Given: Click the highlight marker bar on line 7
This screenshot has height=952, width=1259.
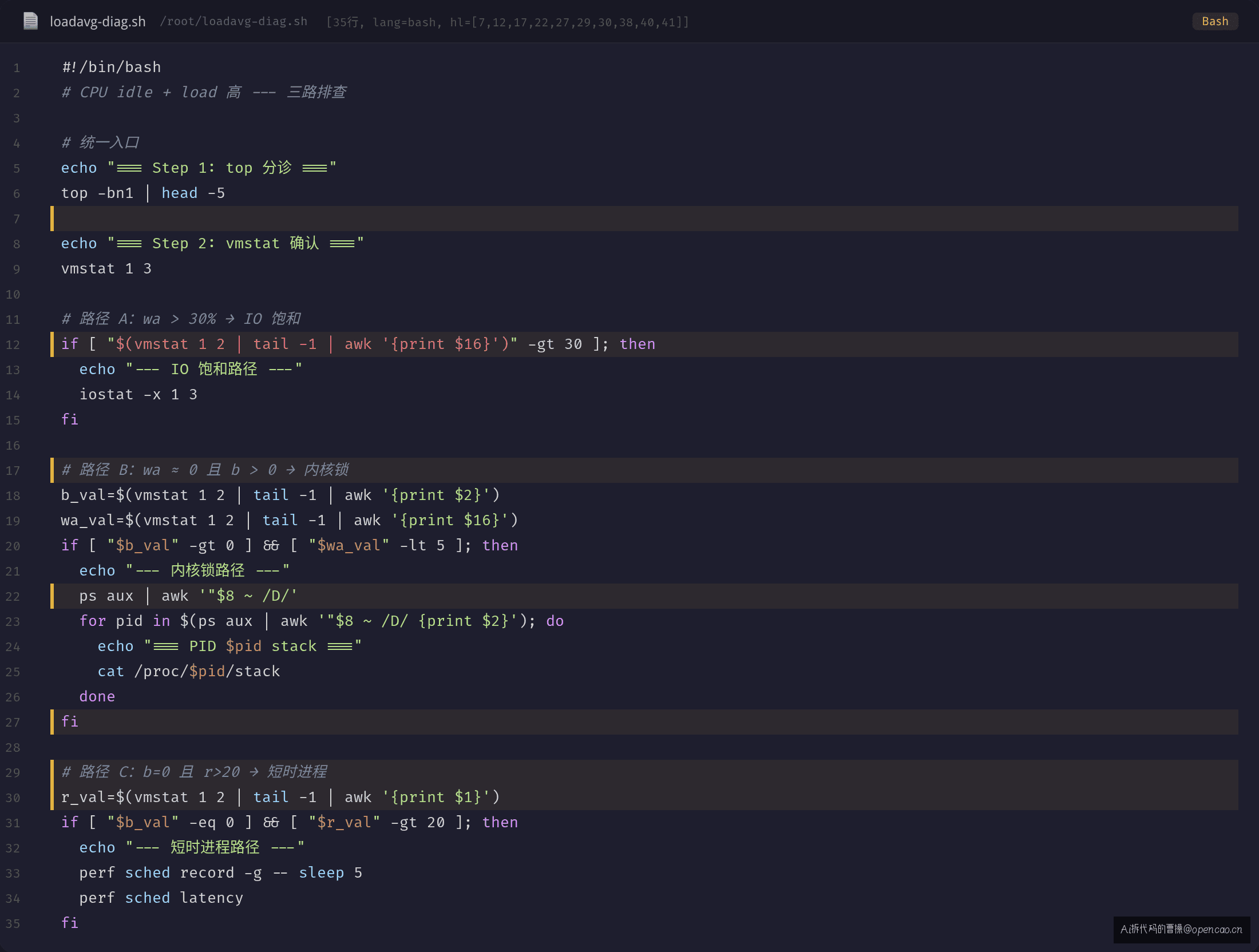Looking at the screenshot, I should pos(52,219).
